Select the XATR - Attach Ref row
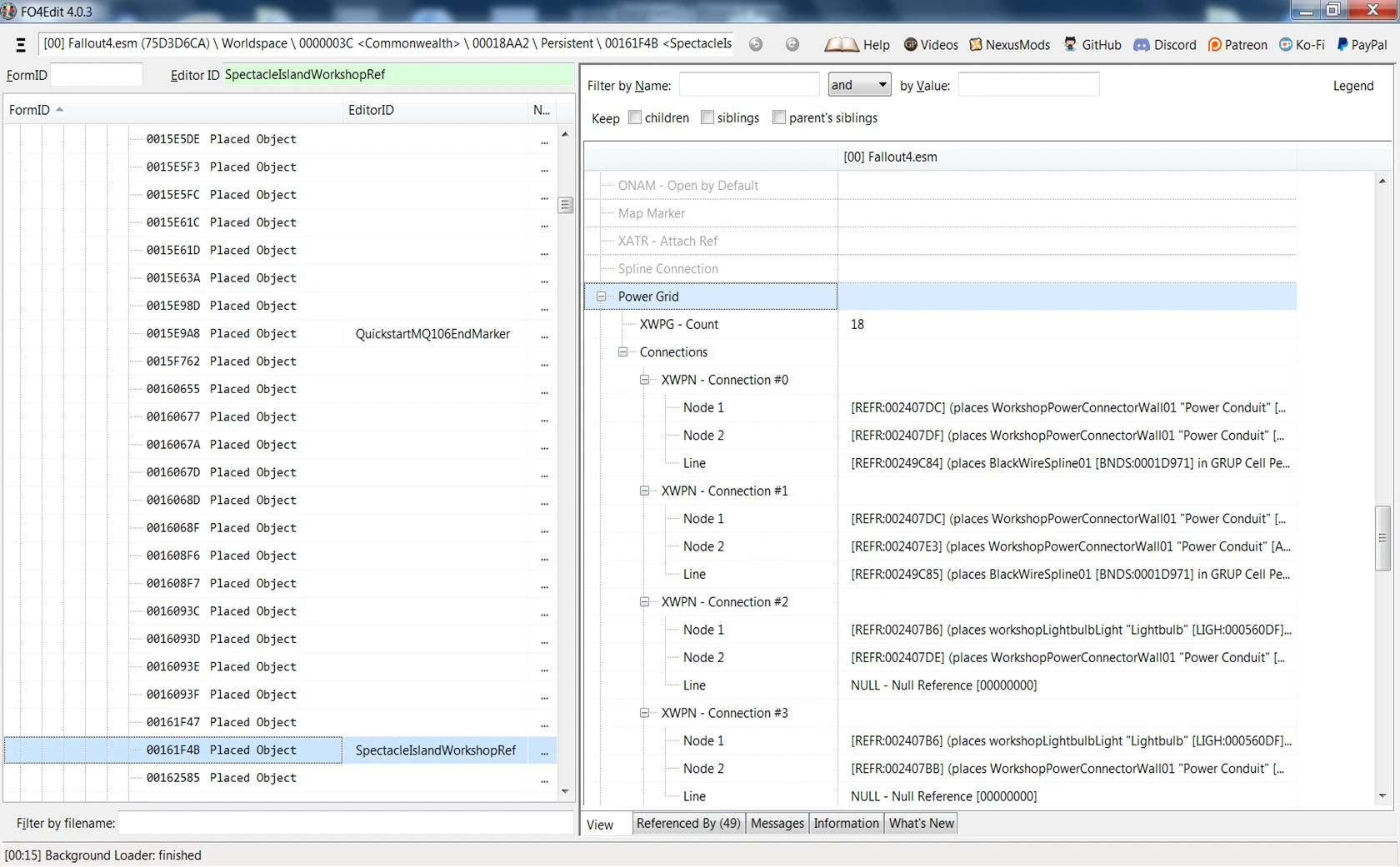The height and width of the screenshot is (867, 1400). (941, 242)
